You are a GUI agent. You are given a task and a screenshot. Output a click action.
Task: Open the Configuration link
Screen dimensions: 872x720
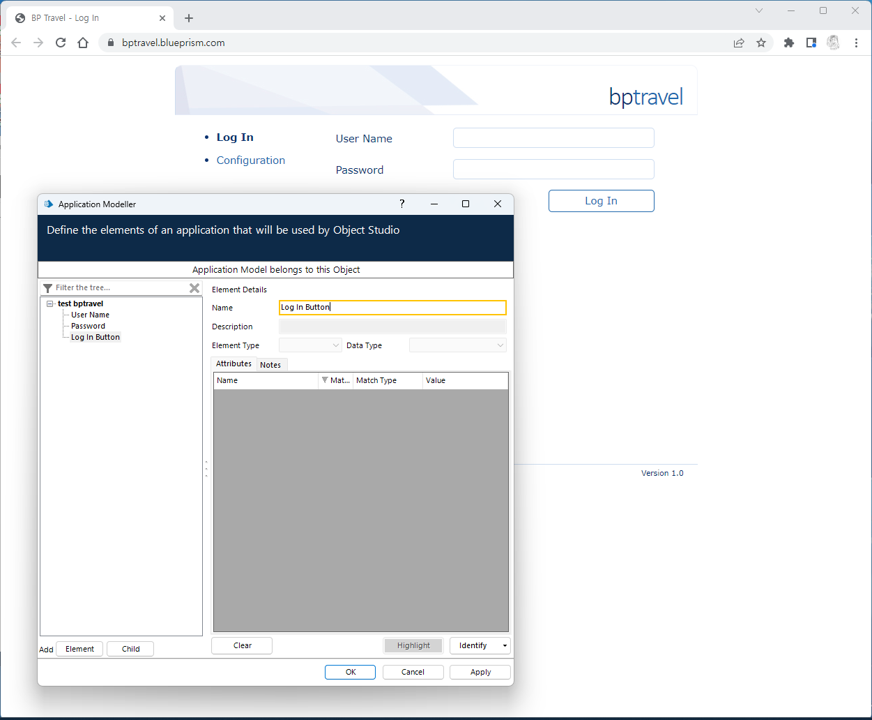coord(250,160)
